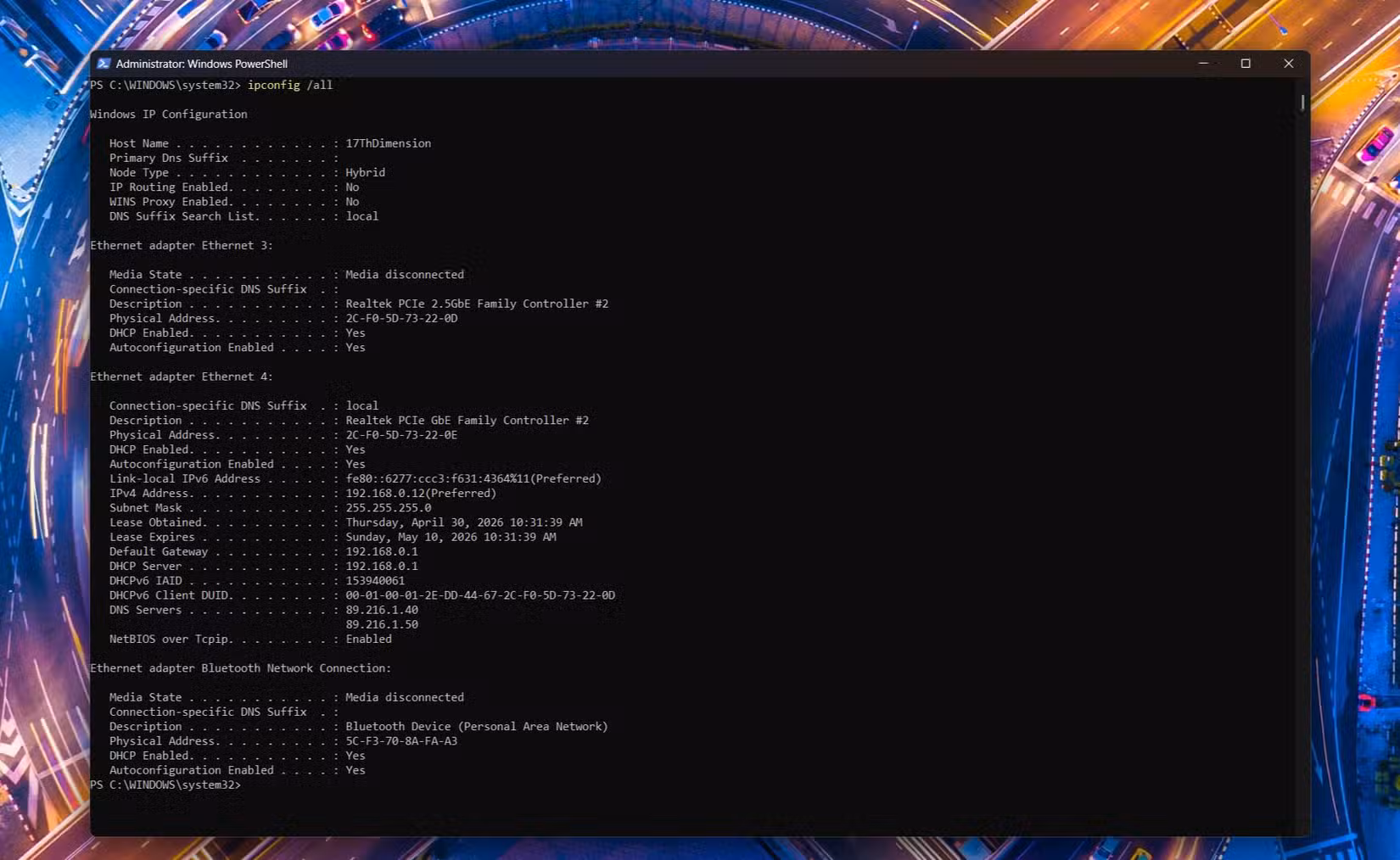This screenshot has width=1400, height=860.
Task: Click Ethernet 4 Connection-specific DNS Suffix 'local'
Action: [x=361, y=406]
